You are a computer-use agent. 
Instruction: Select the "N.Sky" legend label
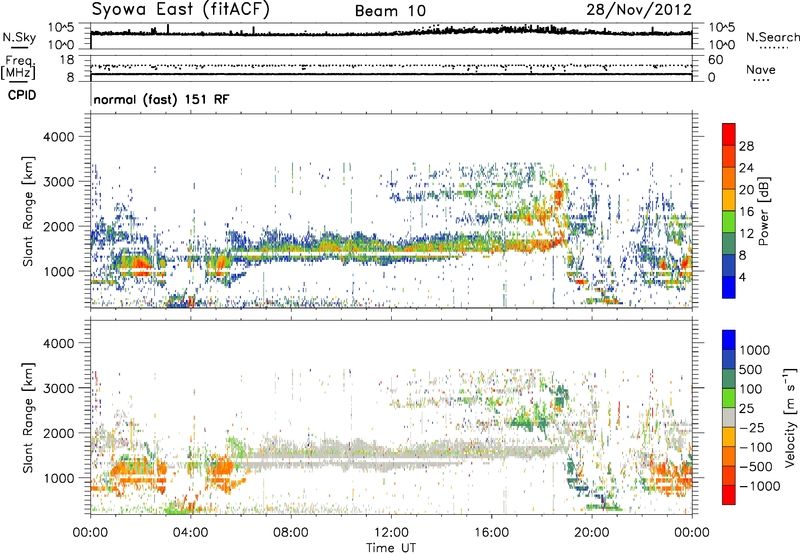[x=19, y=37]
